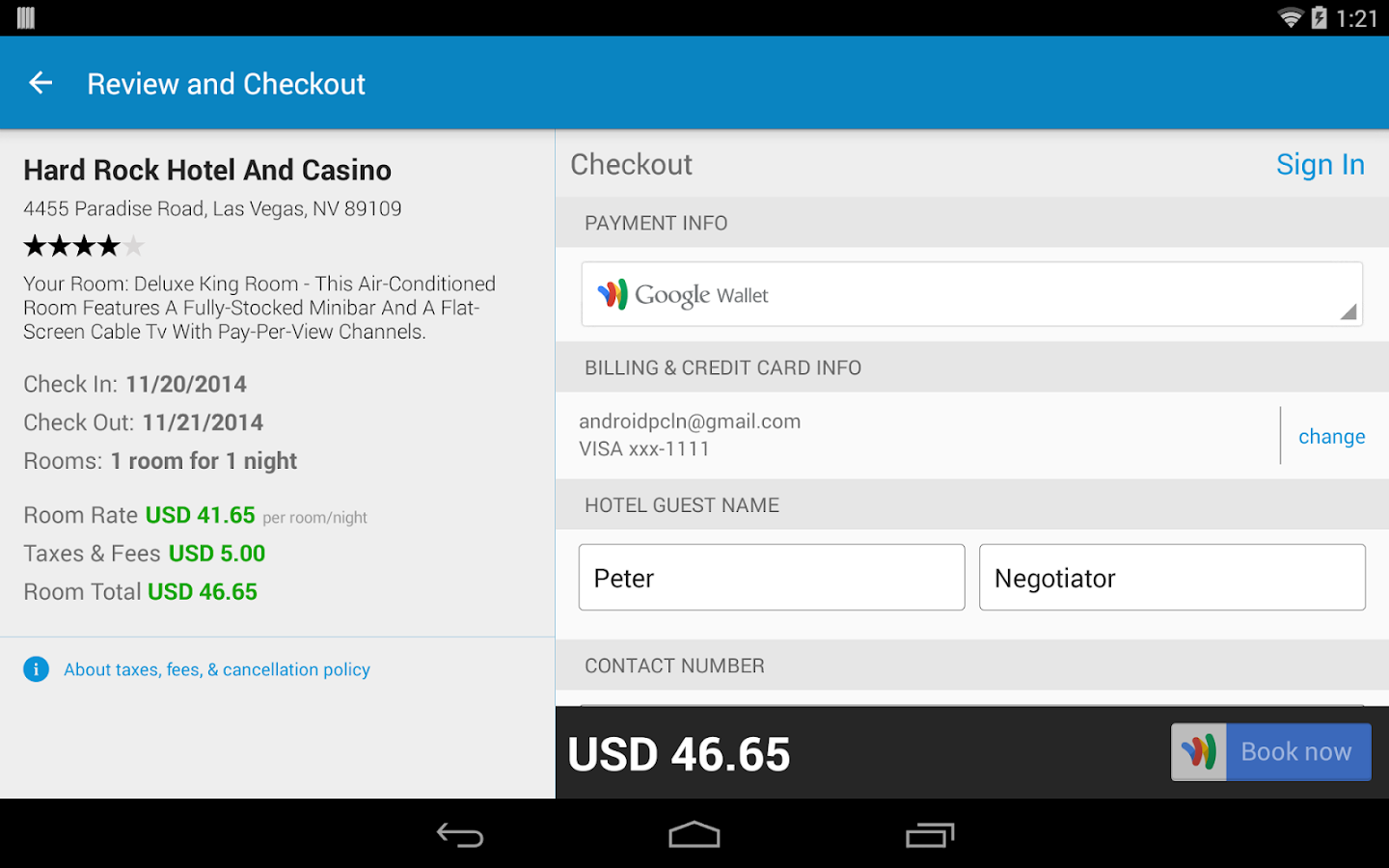Image resolution: width=1389 pixels, height=868 pixels.
Task: Tap the battery status icon
Action: pyautogui.click(x=1319, y=17)
